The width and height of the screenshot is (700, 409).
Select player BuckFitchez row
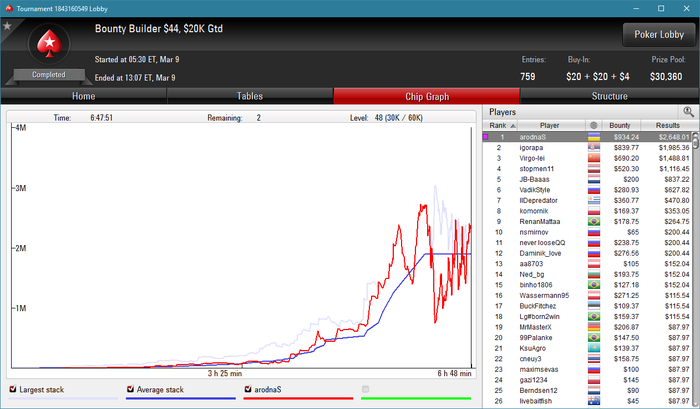tap(588, 306)
